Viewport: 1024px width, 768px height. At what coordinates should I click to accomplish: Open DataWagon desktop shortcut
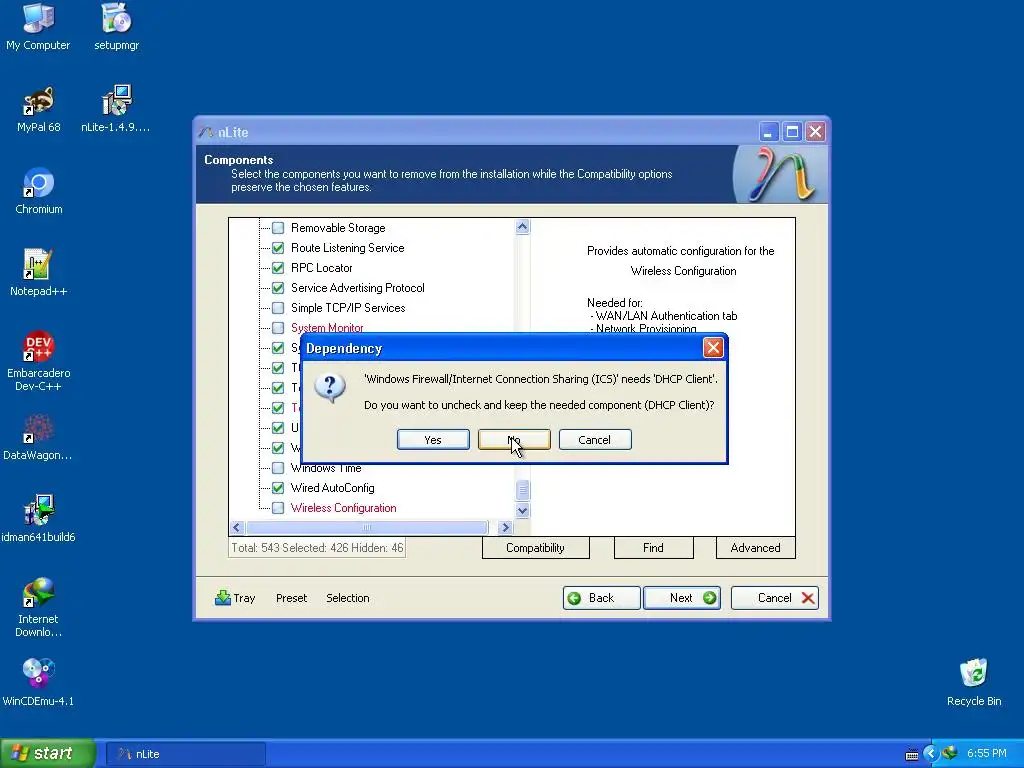[x=38, y=438]
